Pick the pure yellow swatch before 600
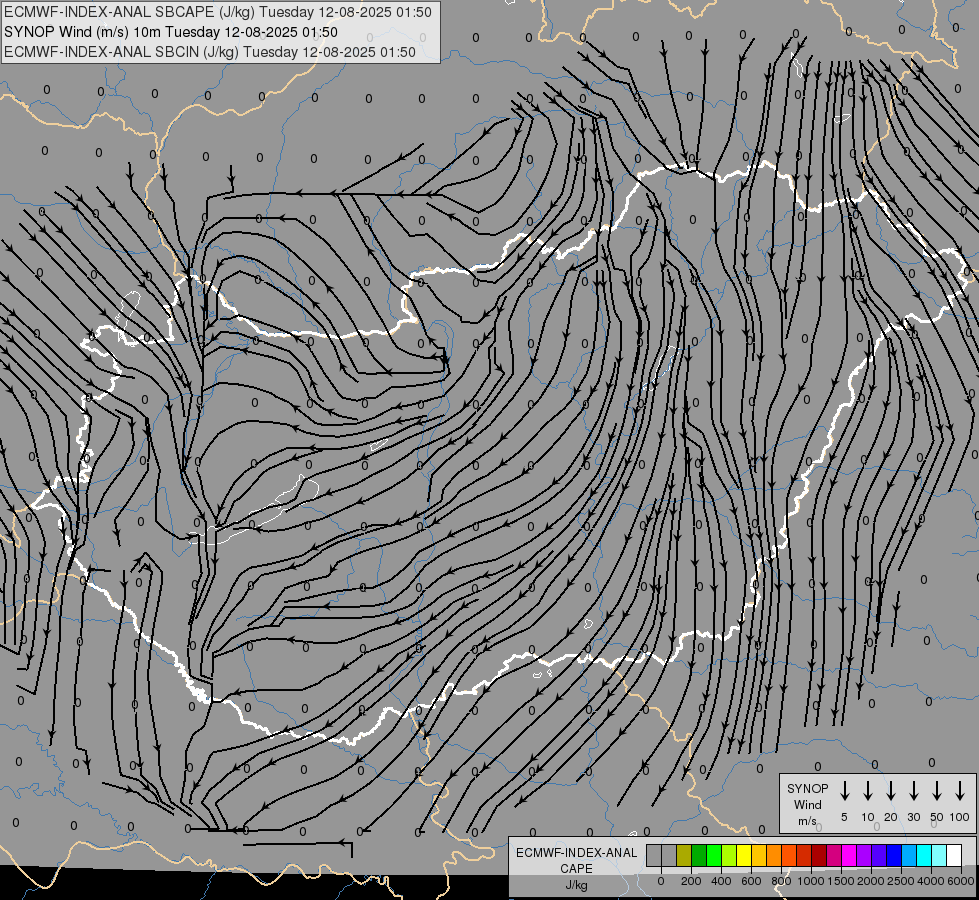Screen dimensions: 979x900 (x=744, y=856)
